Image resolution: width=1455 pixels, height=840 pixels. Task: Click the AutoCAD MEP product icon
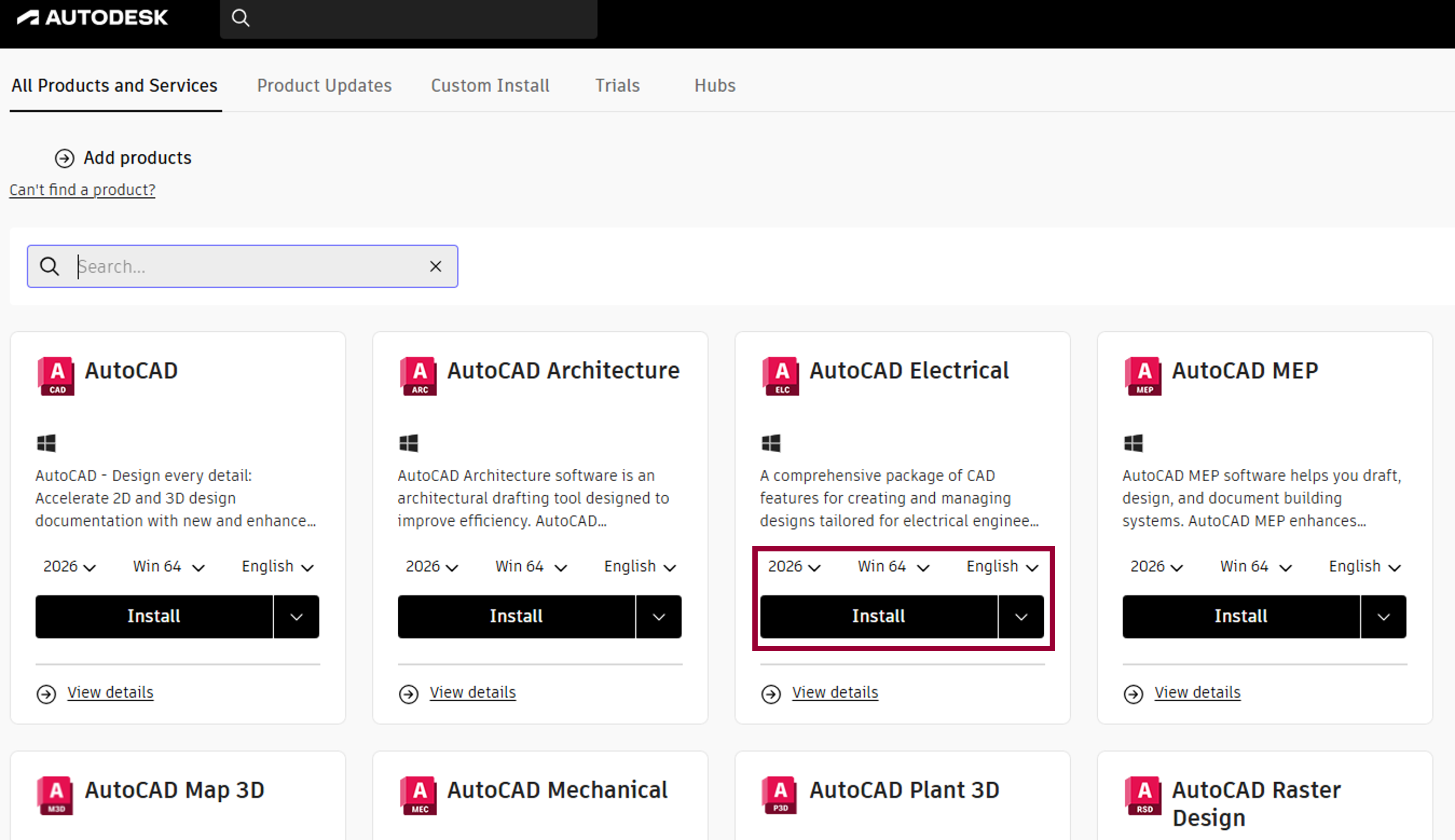(x=1144, y=375)
